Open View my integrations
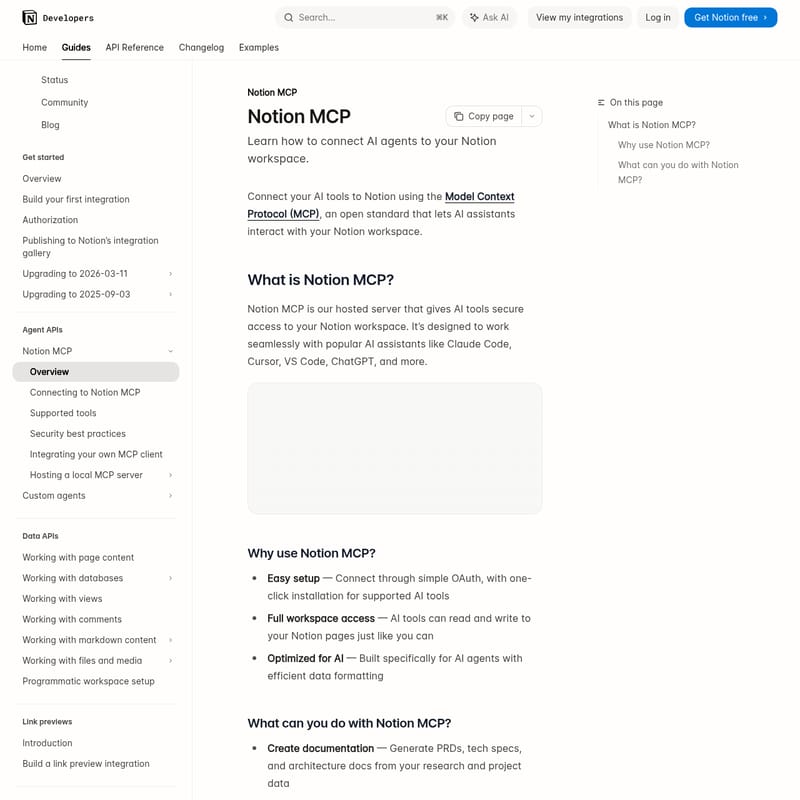 (x=579, y=17)
